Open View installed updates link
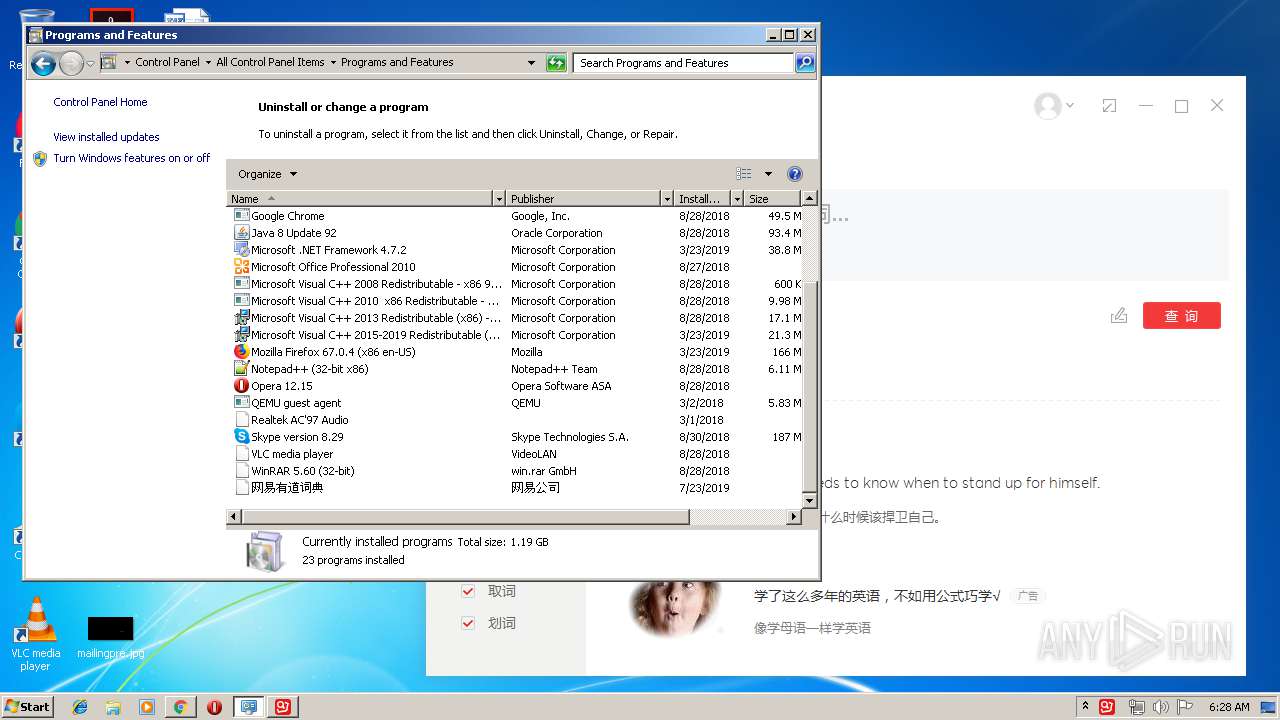This screenshot has width=1280, height=720. point(106,137)
